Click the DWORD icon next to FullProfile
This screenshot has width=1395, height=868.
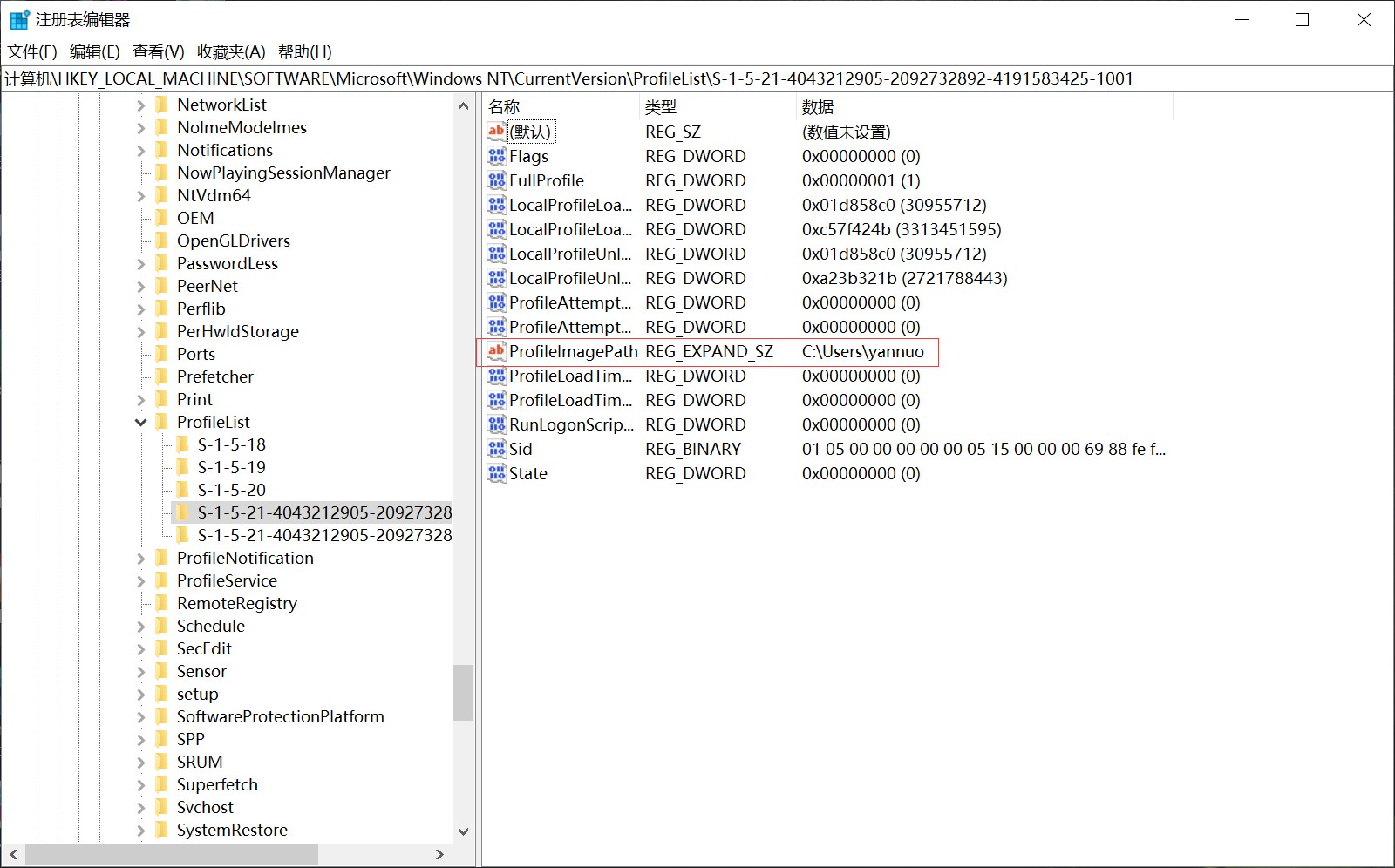click(497, 180)
